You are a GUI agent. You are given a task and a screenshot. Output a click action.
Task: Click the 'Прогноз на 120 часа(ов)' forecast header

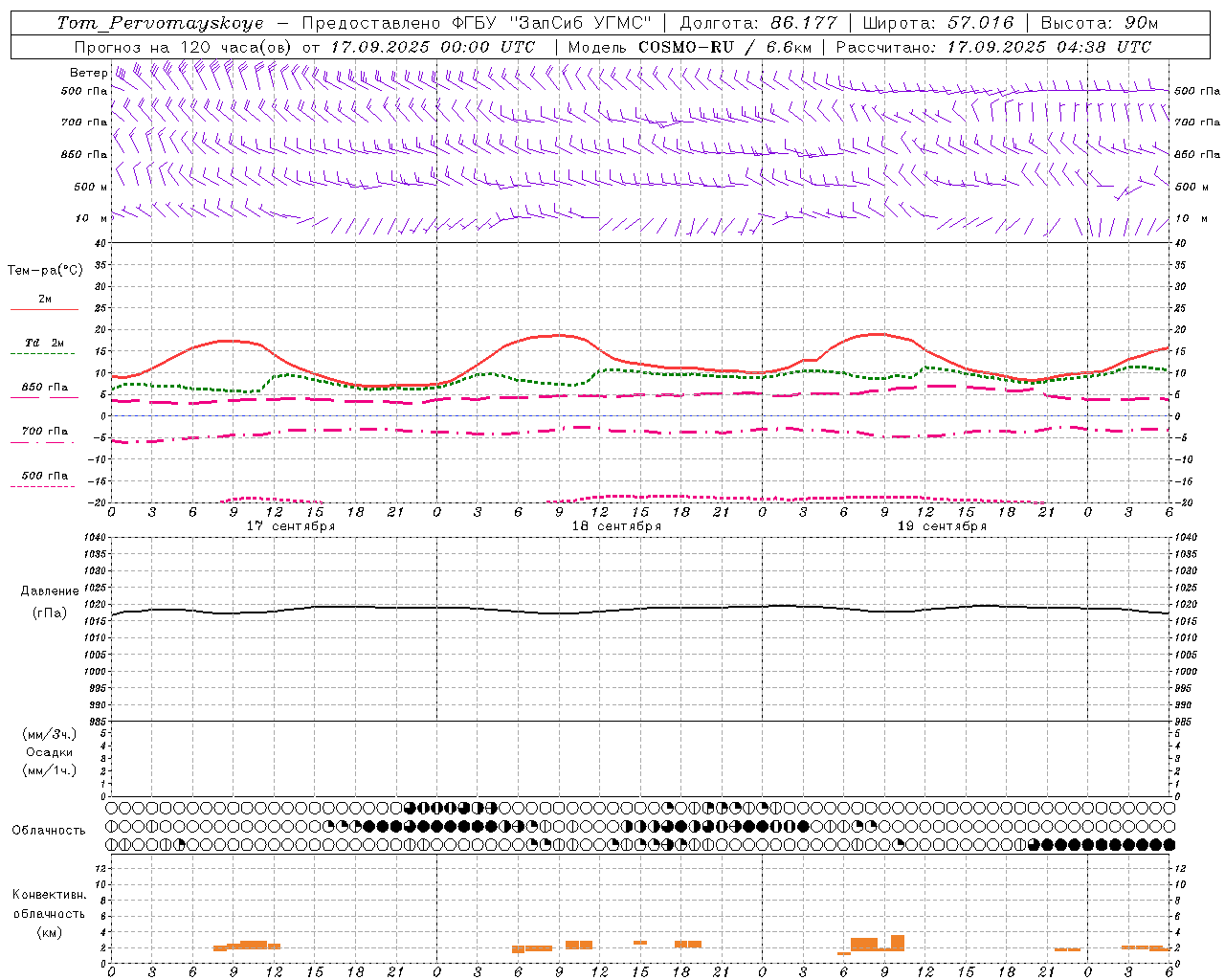pos(185,47)
